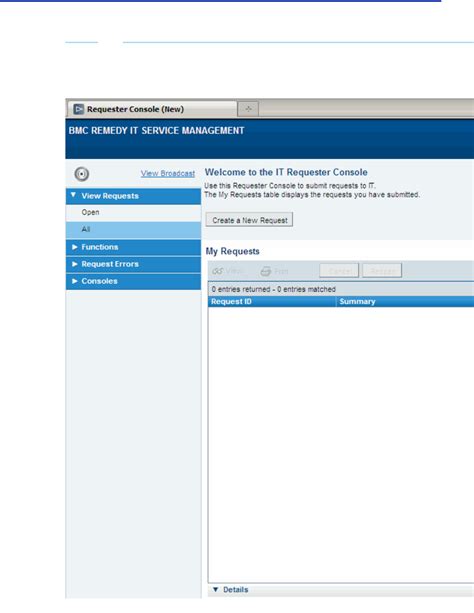Switch to Requester Console (New) tab
This screenshot has height=613, width=474.
(152, 109)
